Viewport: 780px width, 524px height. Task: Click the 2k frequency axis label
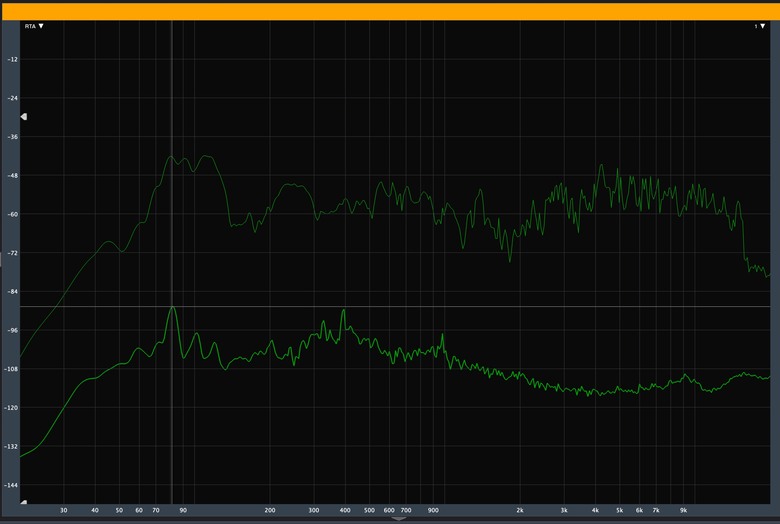point(520,510)
